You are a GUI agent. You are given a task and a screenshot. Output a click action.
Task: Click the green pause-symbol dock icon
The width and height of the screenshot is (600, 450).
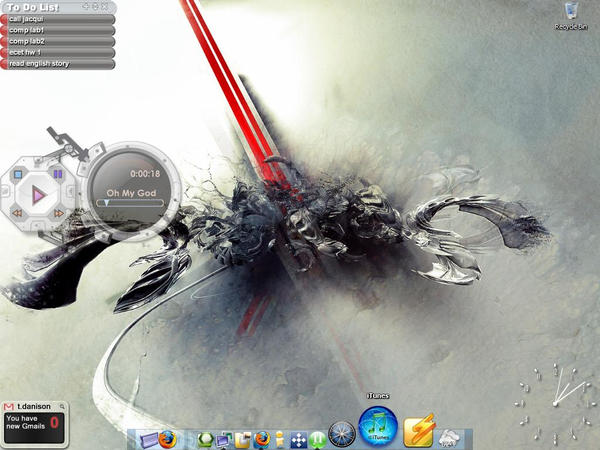[318, 440]
